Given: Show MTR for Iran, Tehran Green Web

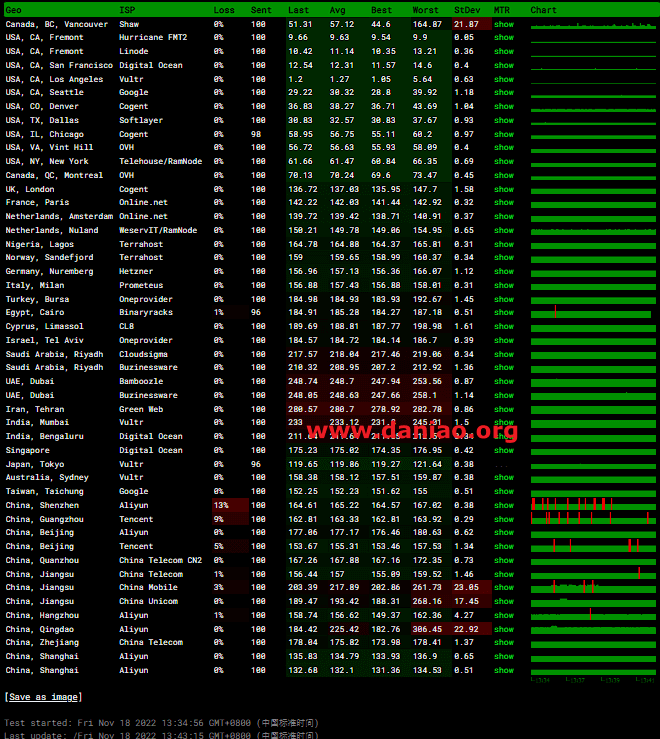Looking at the screenshot, I should (x=503, y=410).
